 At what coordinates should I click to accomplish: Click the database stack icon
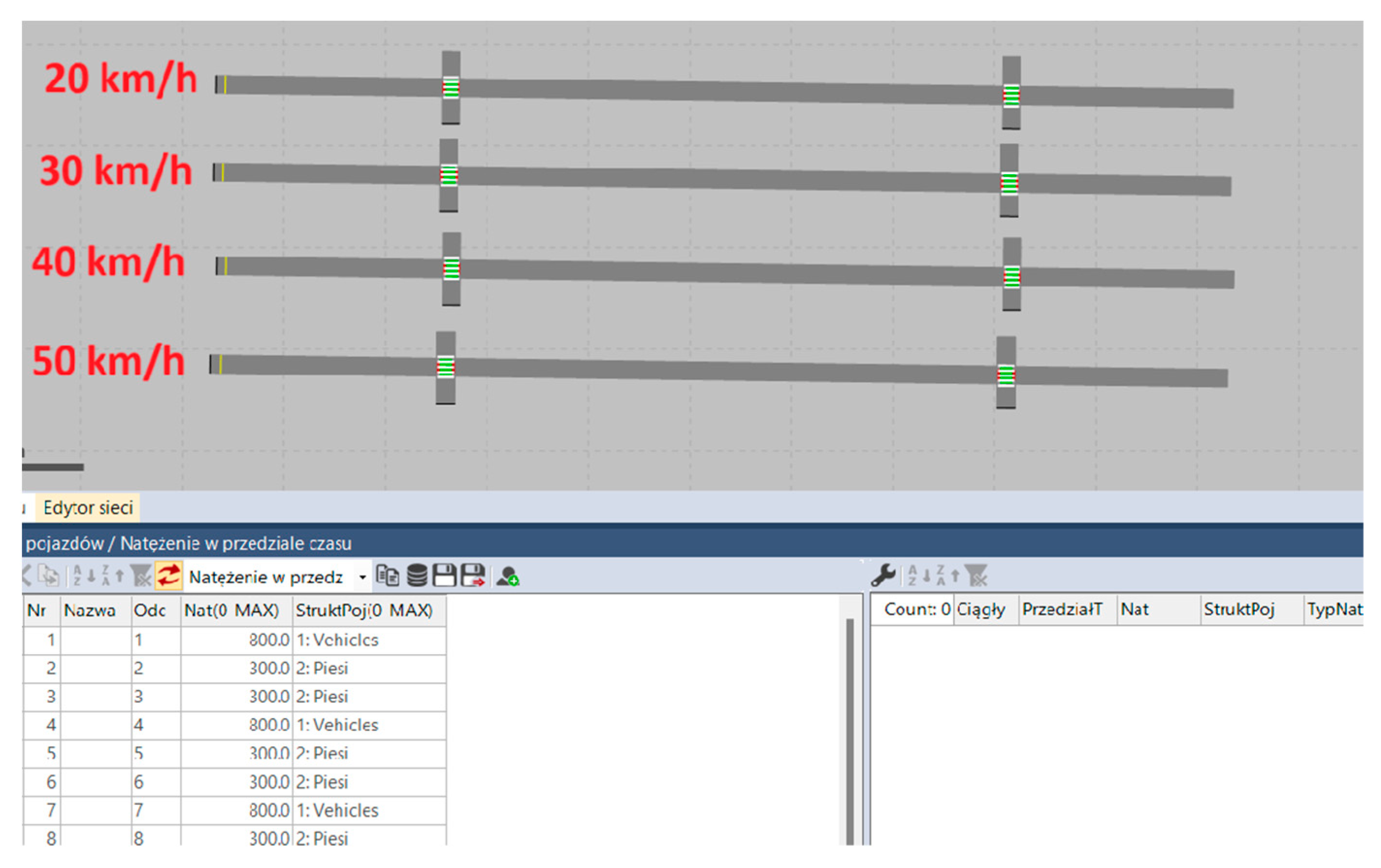point(417,576)
